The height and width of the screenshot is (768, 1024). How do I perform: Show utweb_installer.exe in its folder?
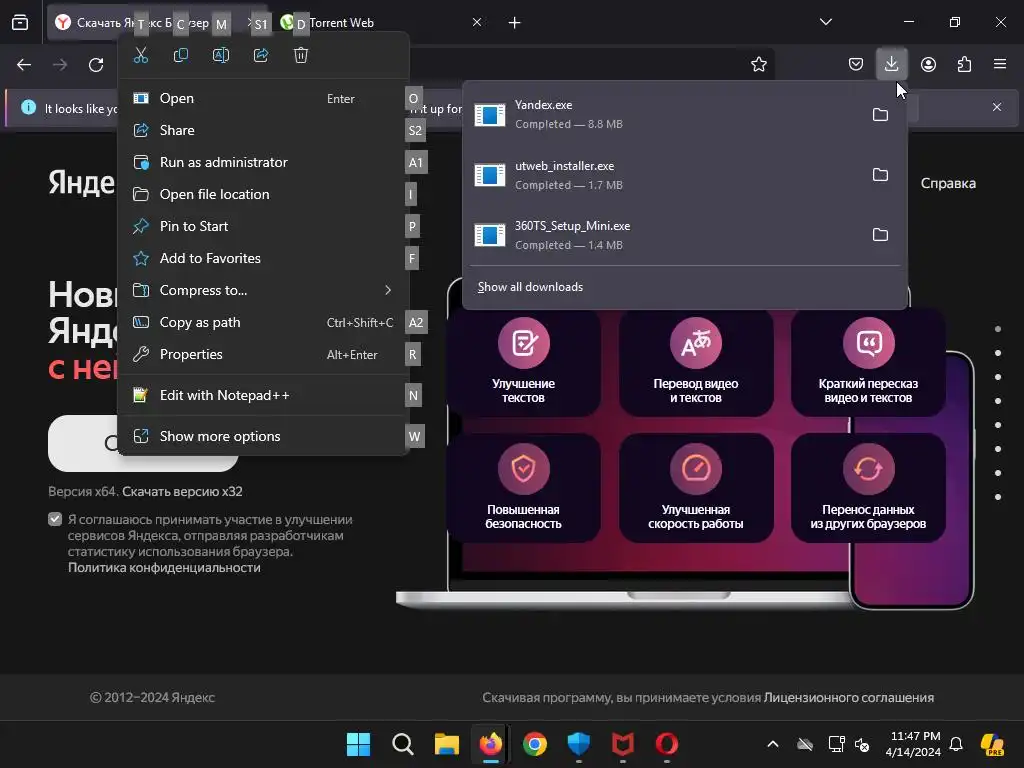(880, 175)
